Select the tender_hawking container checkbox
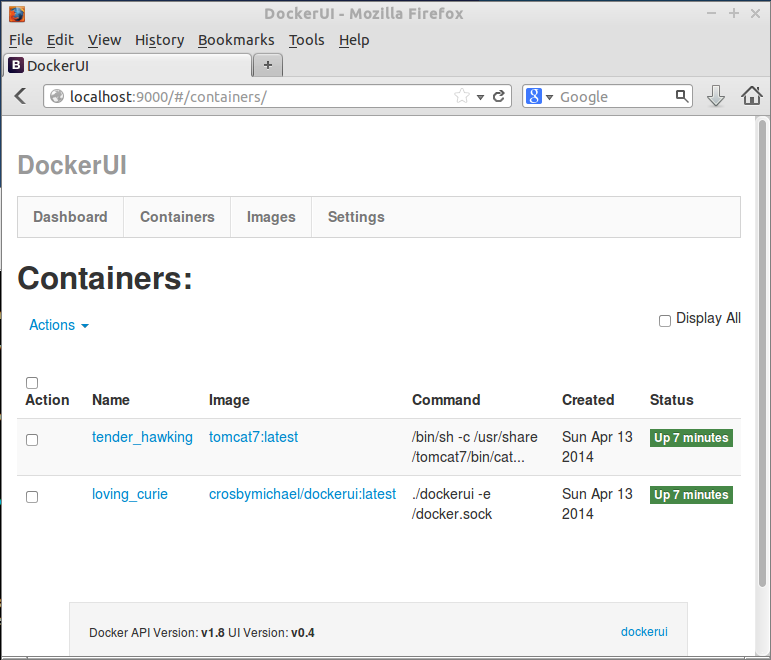 pyautogui.click(x=32, y=440)
